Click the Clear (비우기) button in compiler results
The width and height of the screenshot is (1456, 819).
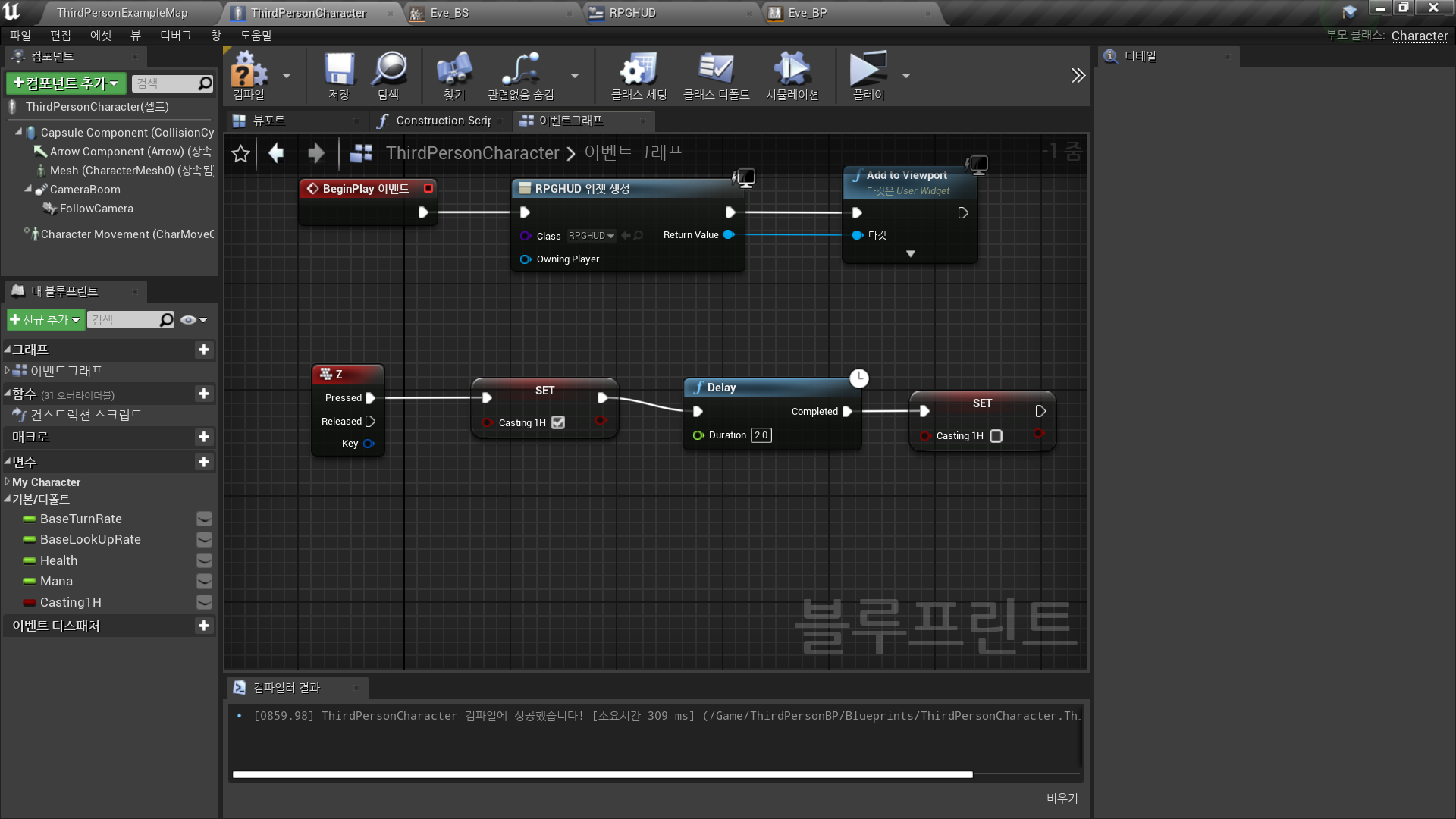(1062, 798)
